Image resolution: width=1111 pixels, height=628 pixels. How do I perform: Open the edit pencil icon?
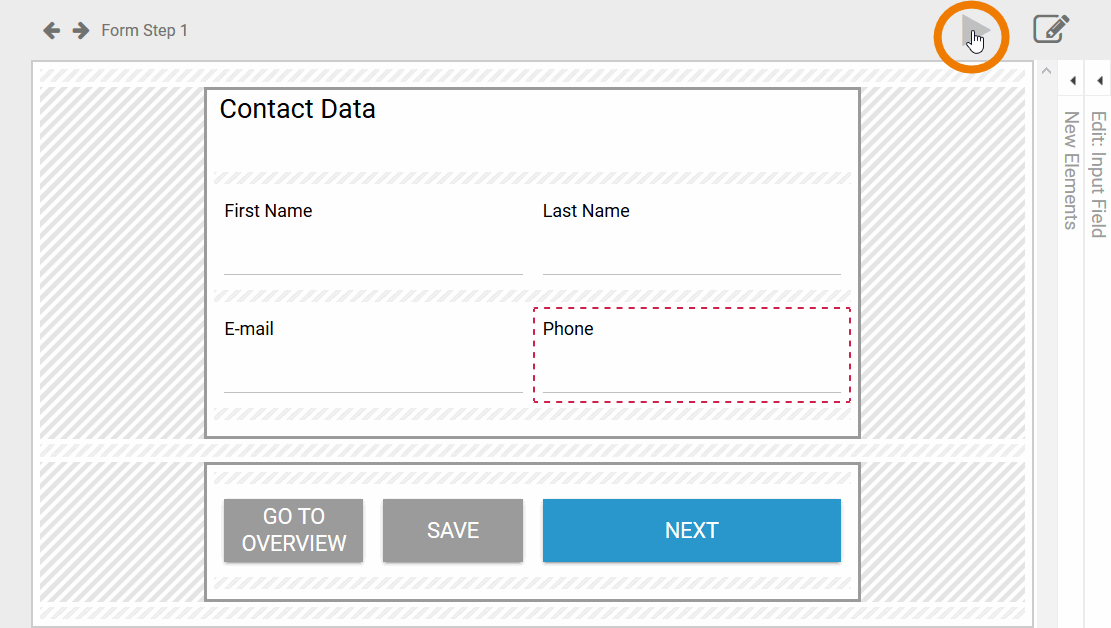[1051, 29]
